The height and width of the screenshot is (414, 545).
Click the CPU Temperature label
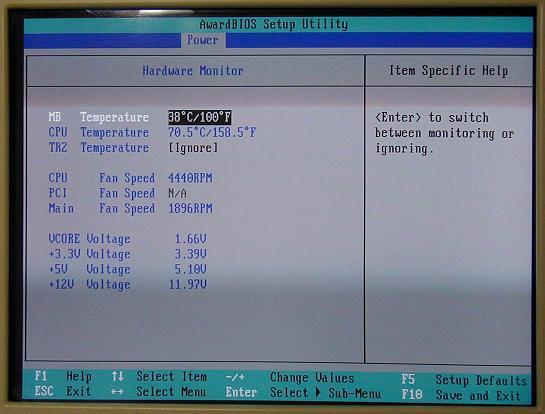coord(99,132)
